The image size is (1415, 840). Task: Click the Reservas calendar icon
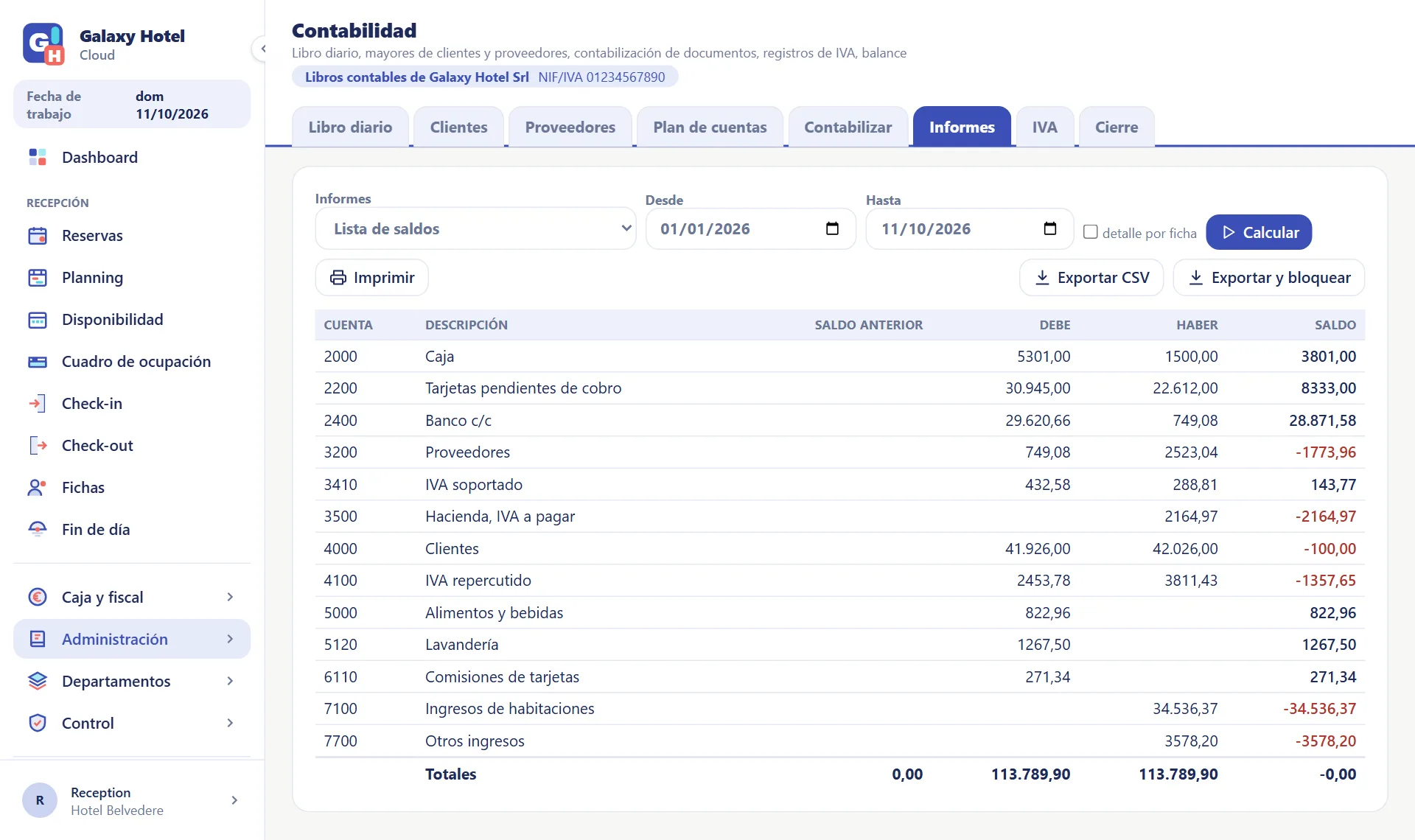(38, 236)
